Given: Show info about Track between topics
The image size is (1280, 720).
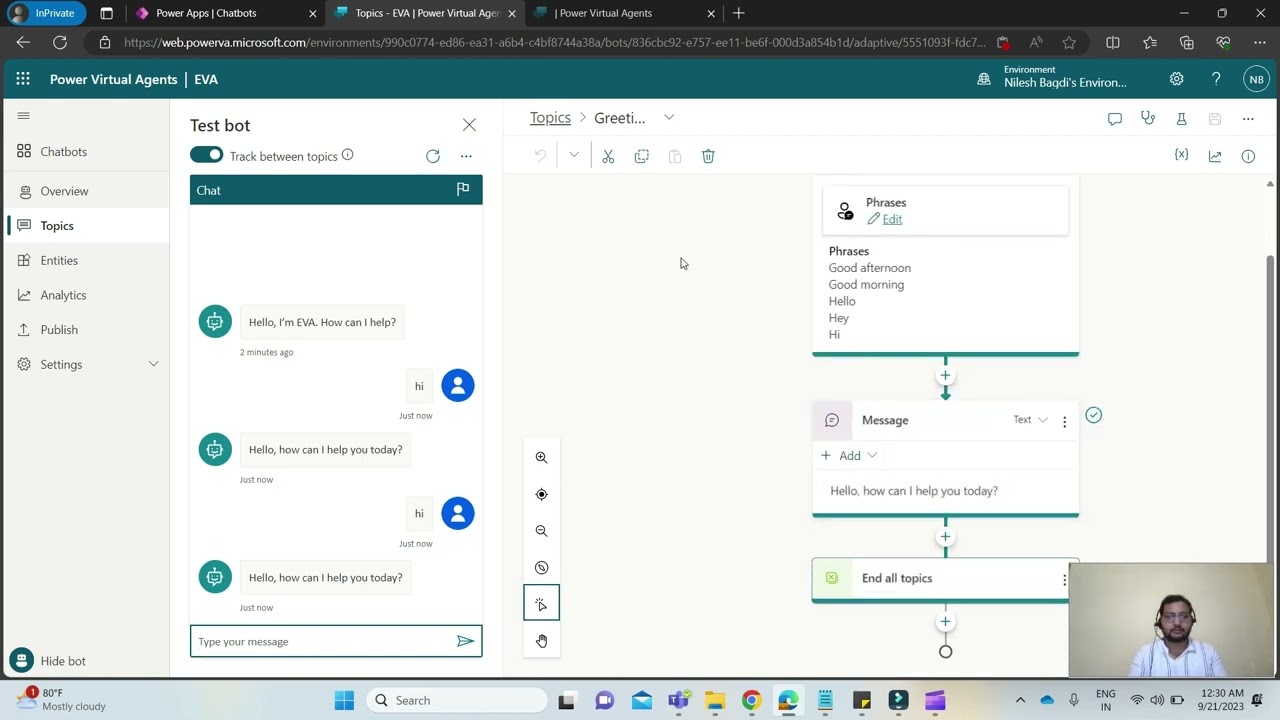Looking at the screenshot, I should (x=348, y=155).
